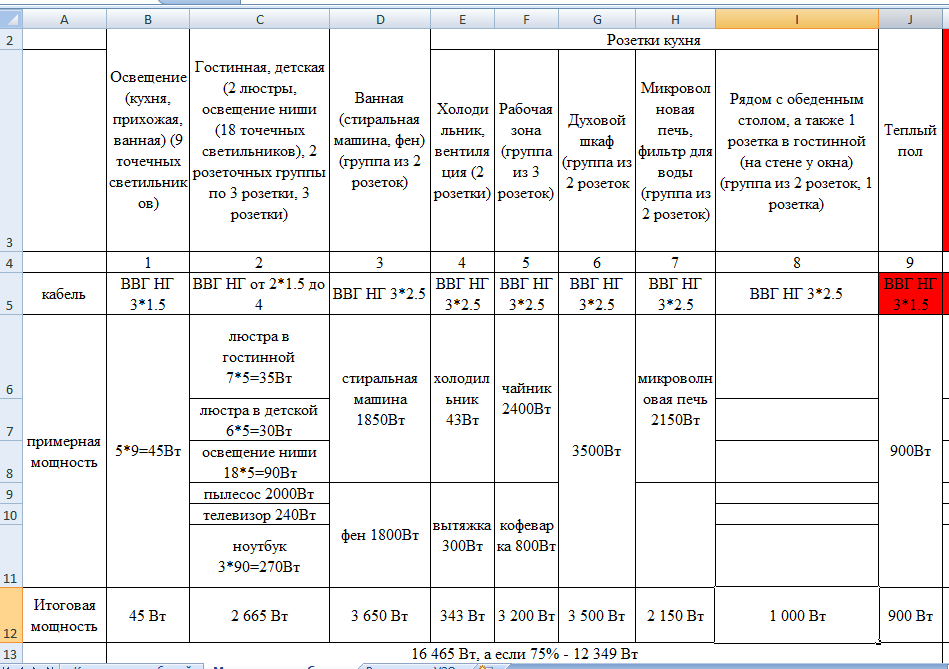Select row 4 header
The height and width of the screenshot is (669, 949).
[11, 262]
